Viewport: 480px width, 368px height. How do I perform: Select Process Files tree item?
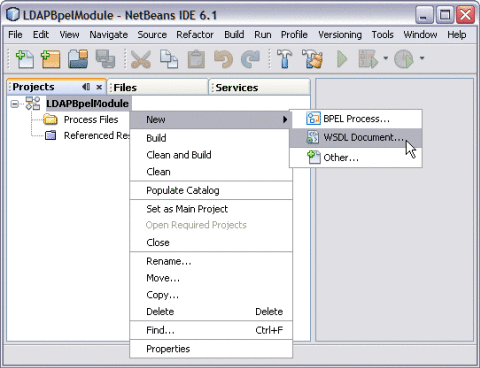point(91,119)
